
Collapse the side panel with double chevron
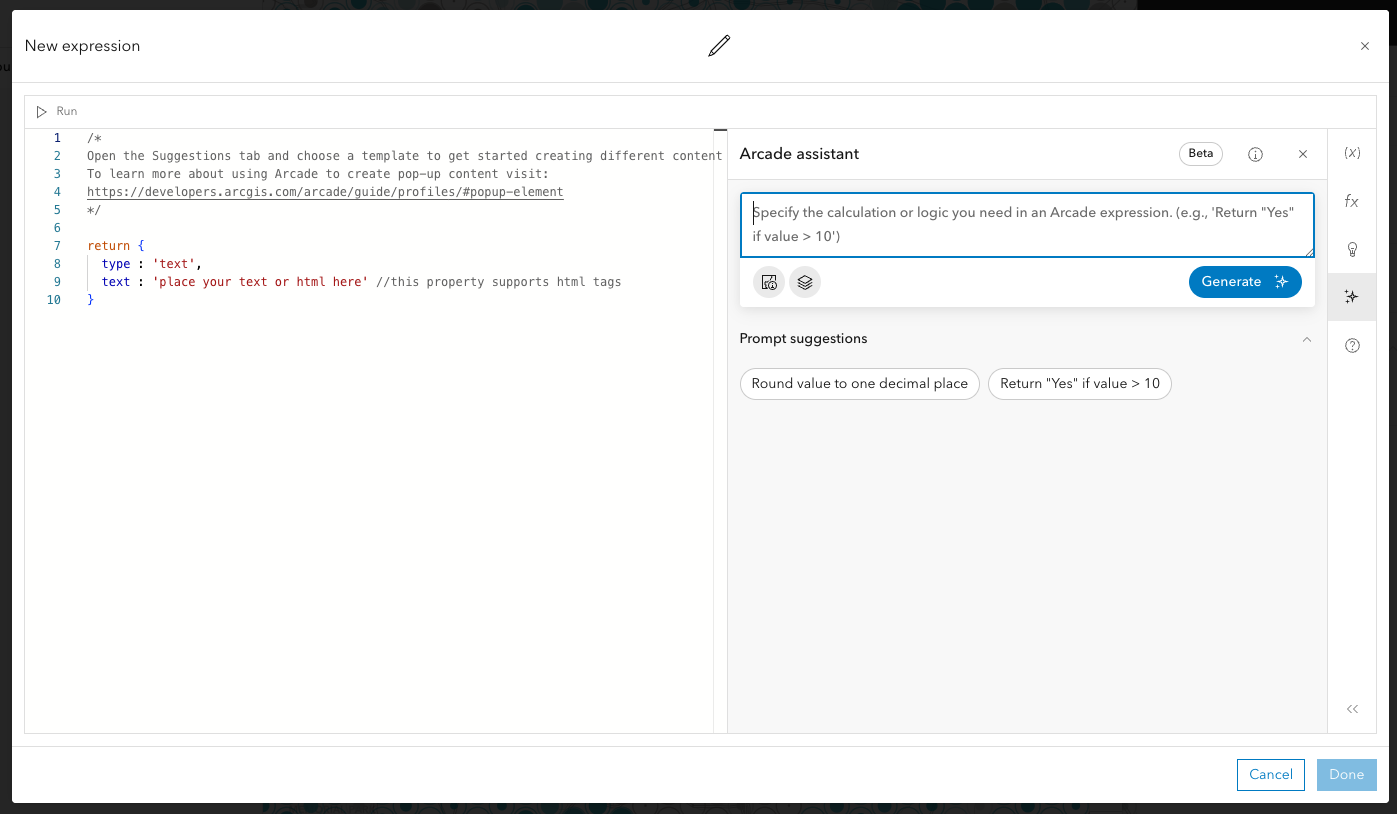coord(1352,709)
